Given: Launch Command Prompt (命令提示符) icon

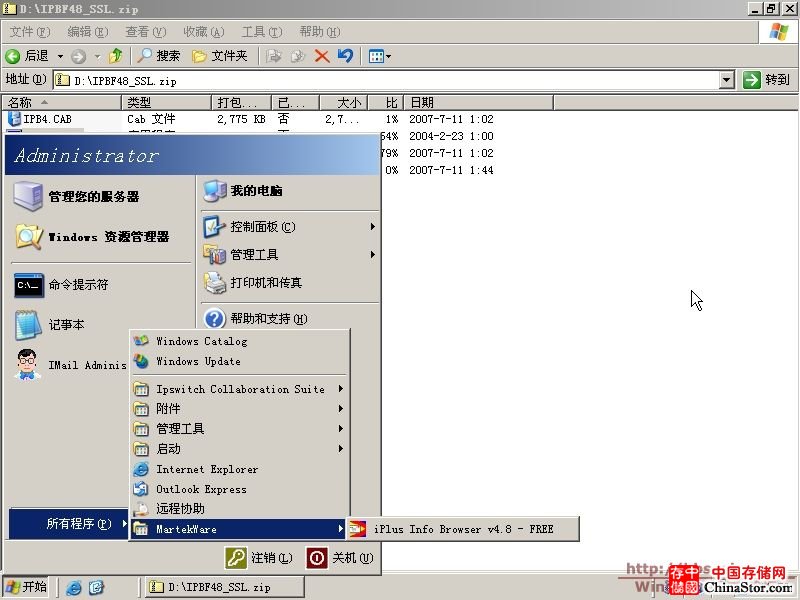Looking at the screenshot, I should click(29, 285).
